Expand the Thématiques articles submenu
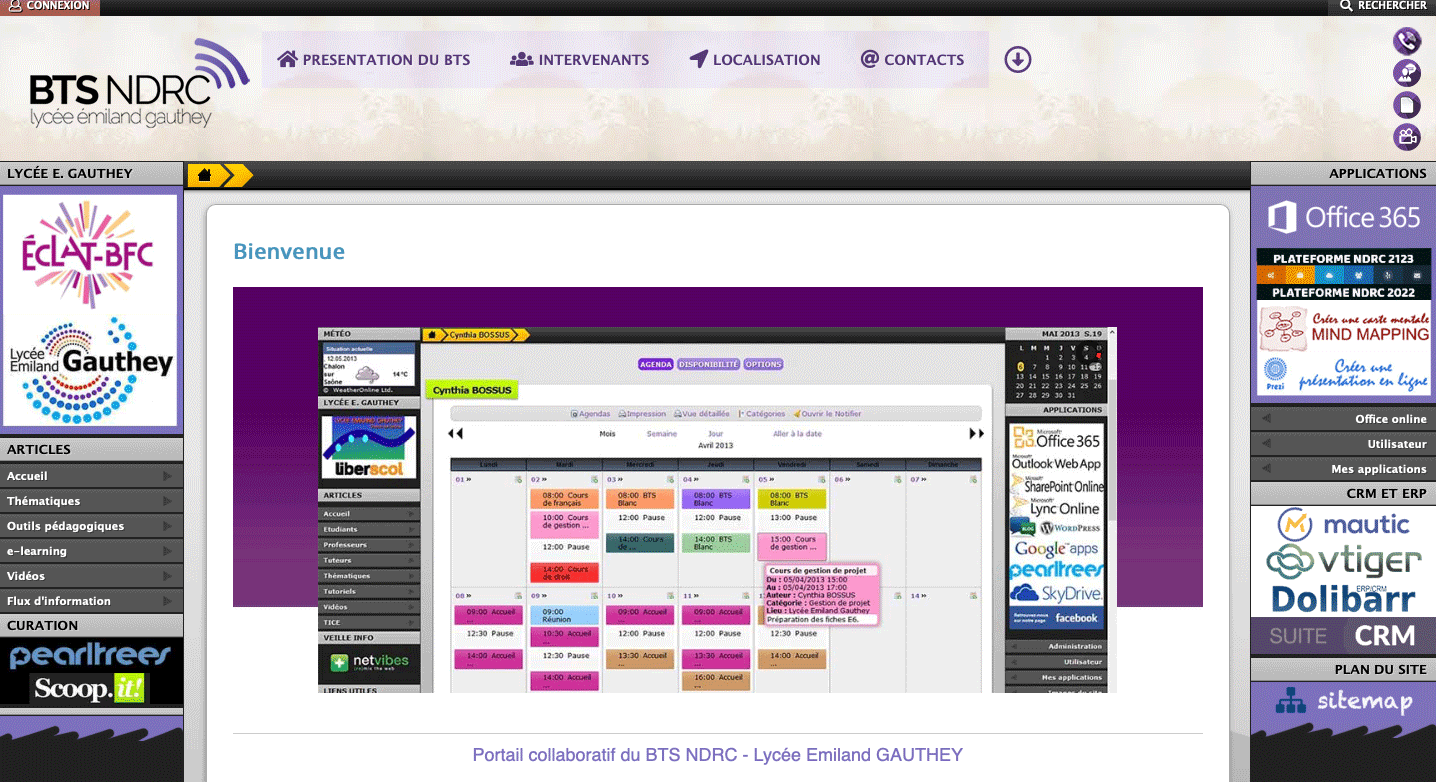 coord(90,501)
